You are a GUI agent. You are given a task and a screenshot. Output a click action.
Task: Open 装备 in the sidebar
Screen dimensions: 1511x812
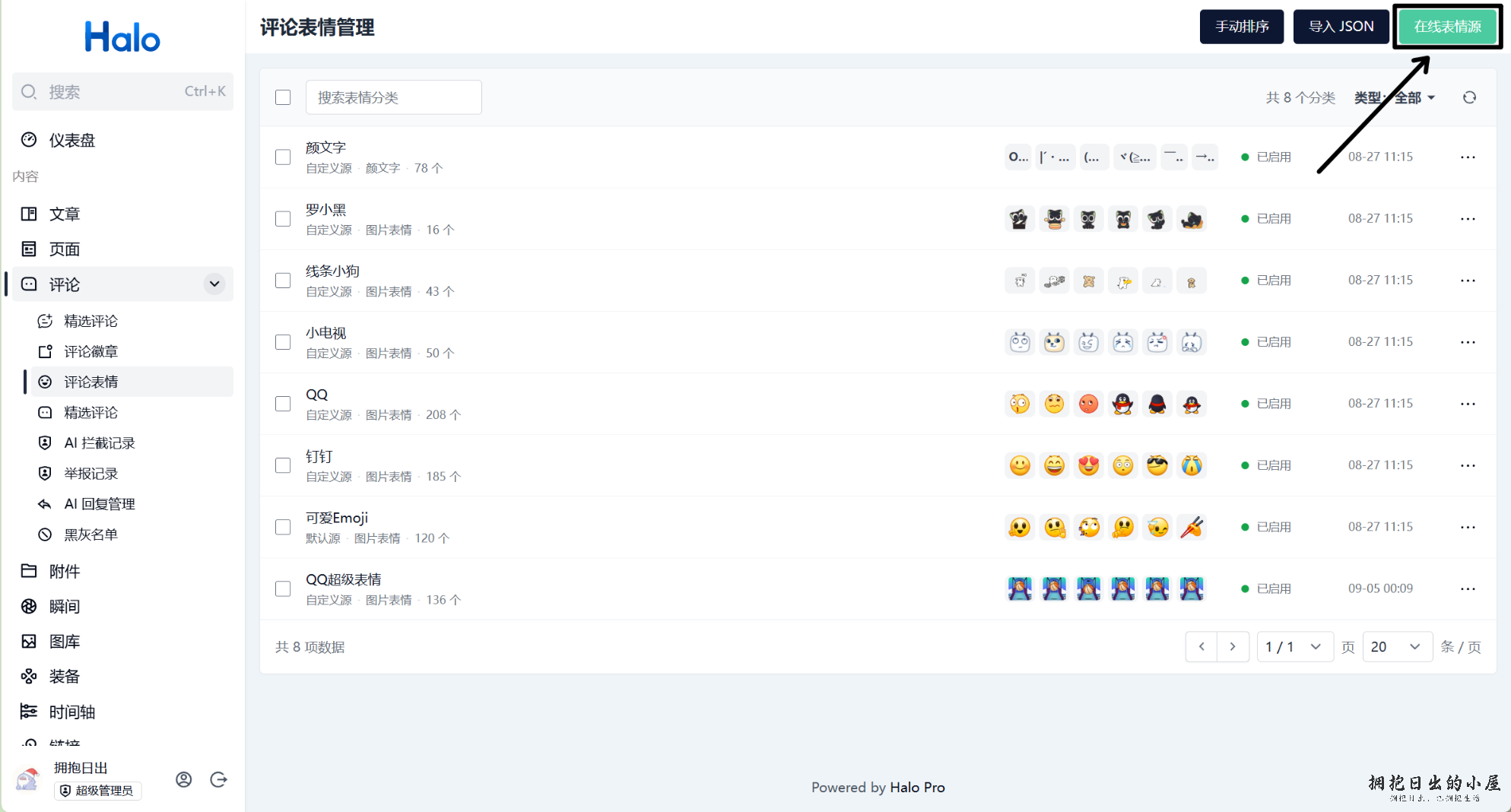[122, 676]
